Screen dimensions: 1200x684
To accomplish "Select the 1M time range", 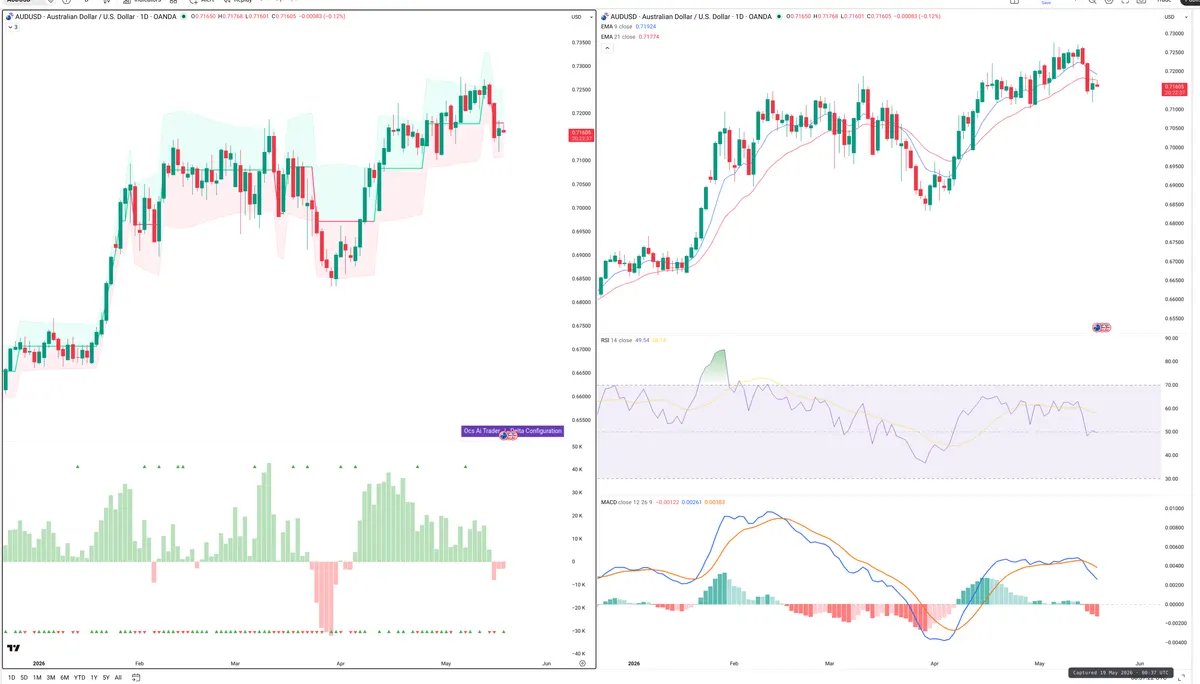I will 38,677.
